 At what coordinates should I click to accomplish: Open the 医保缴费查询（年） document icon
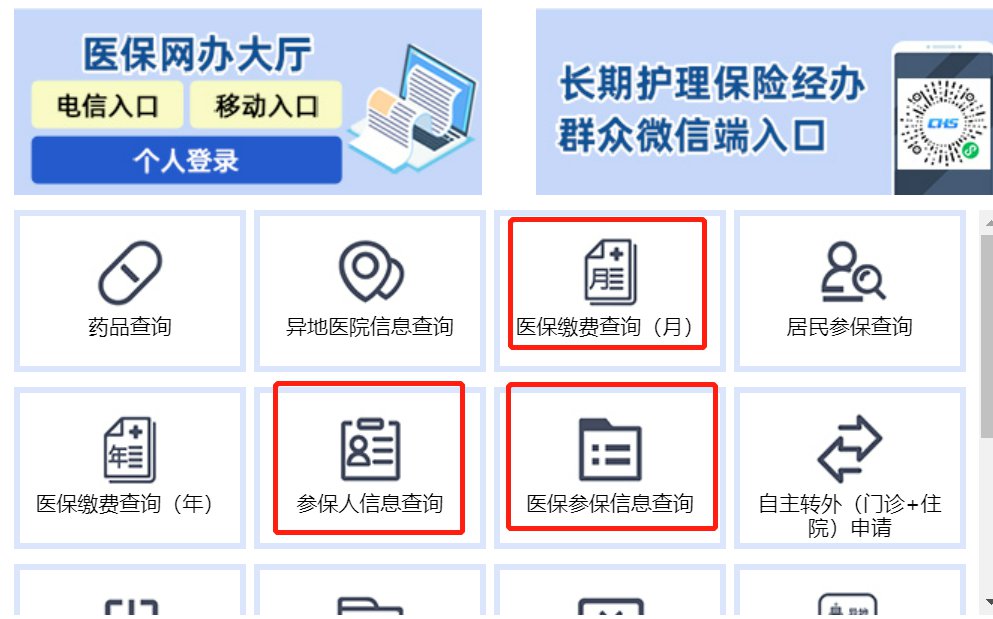(x=130, y=450)
